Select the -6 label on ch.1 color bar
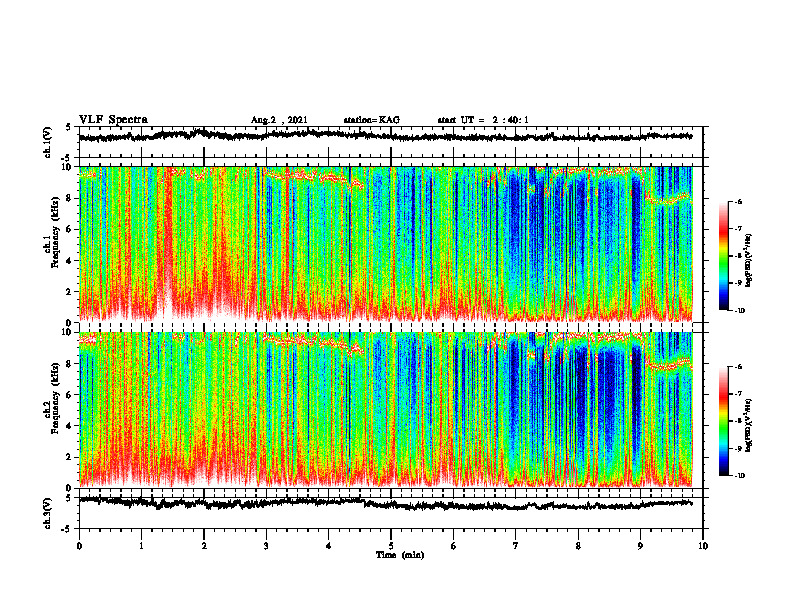Viewport: 792px width, 612px height. point(738,201)
